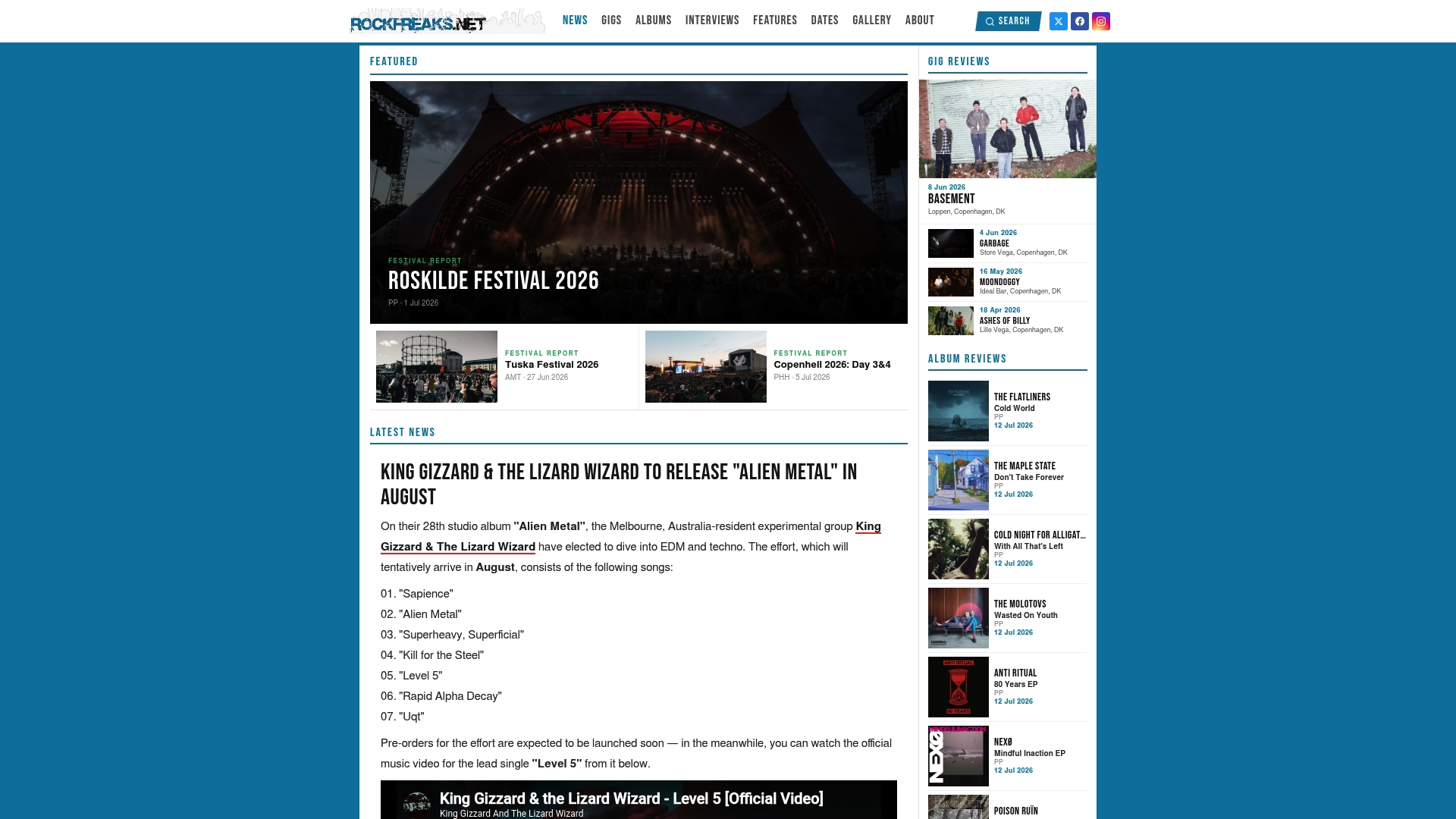Open the Gigs menu item
Image resolution: width=1456 pixels, height=819 pixels.
[x=611, y=20]
